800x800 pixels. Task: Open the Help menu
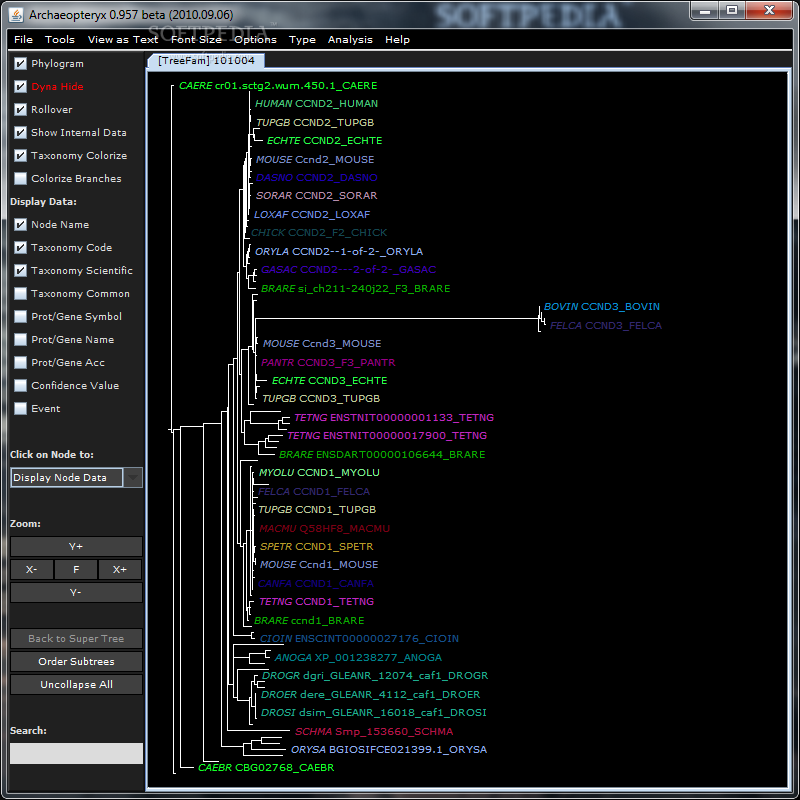[x=397, y=39]
